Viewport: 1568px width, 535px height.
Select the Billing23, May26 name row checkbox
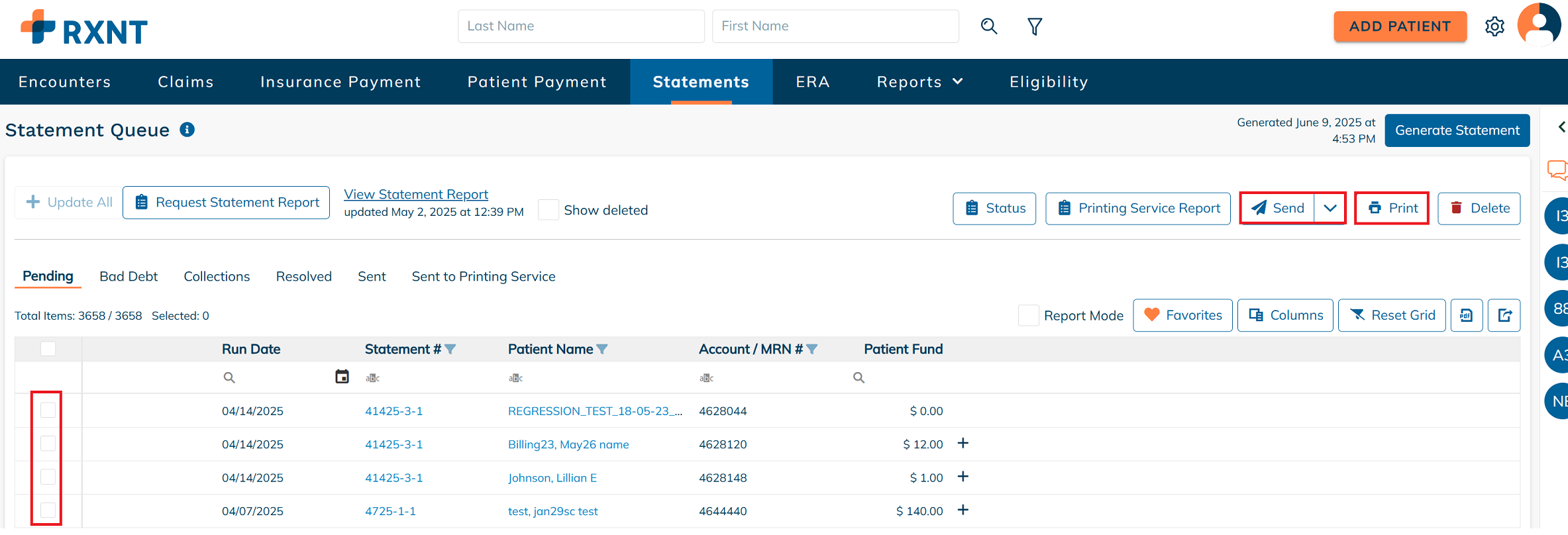point(48,443)
